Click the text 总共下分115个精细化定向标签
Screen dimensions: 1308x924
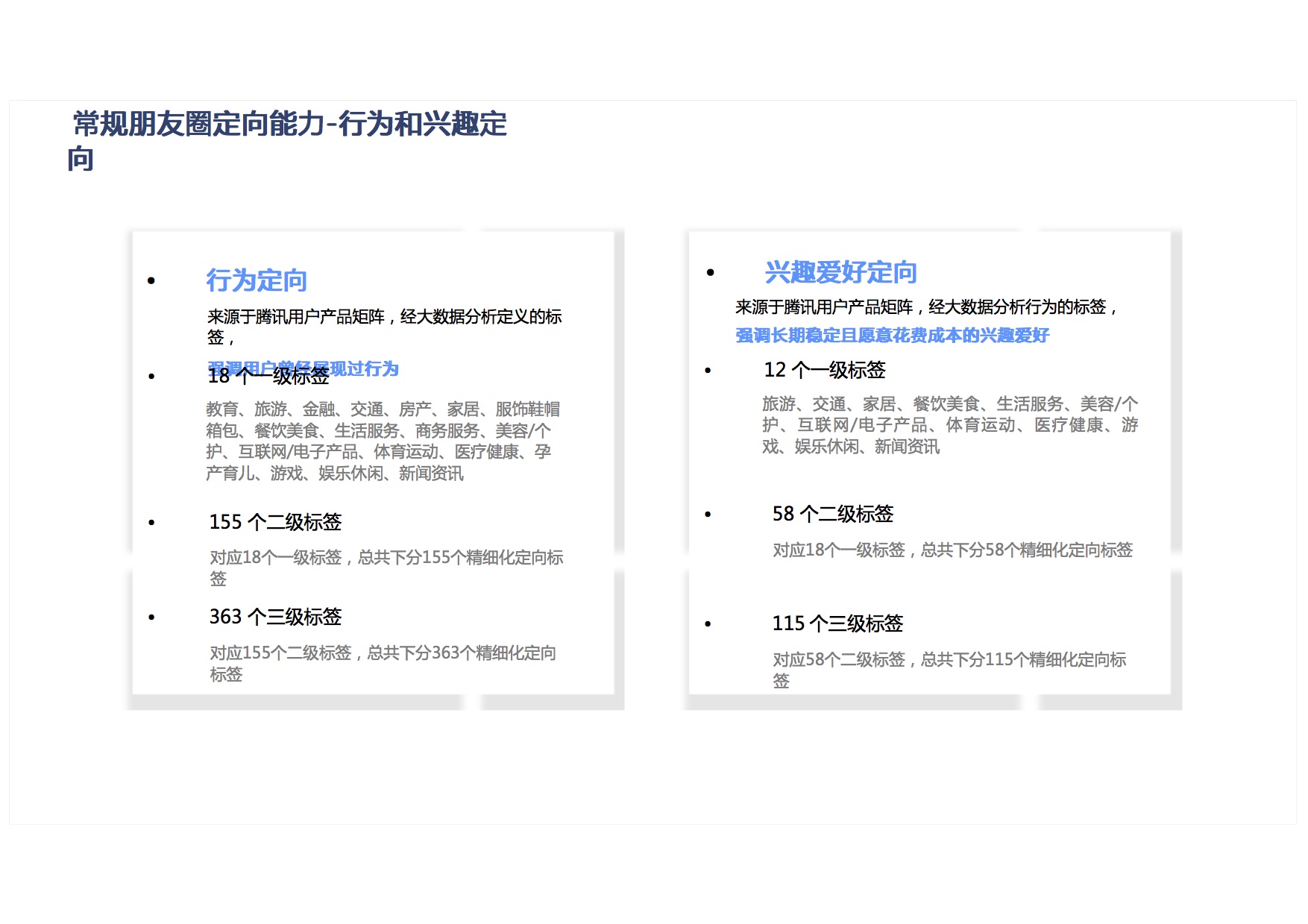click(949, 669)
